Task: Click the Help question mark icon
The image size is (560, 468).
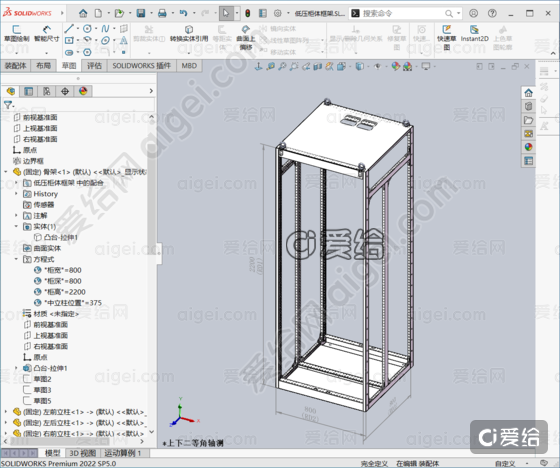Action: [x=492, y=14]
